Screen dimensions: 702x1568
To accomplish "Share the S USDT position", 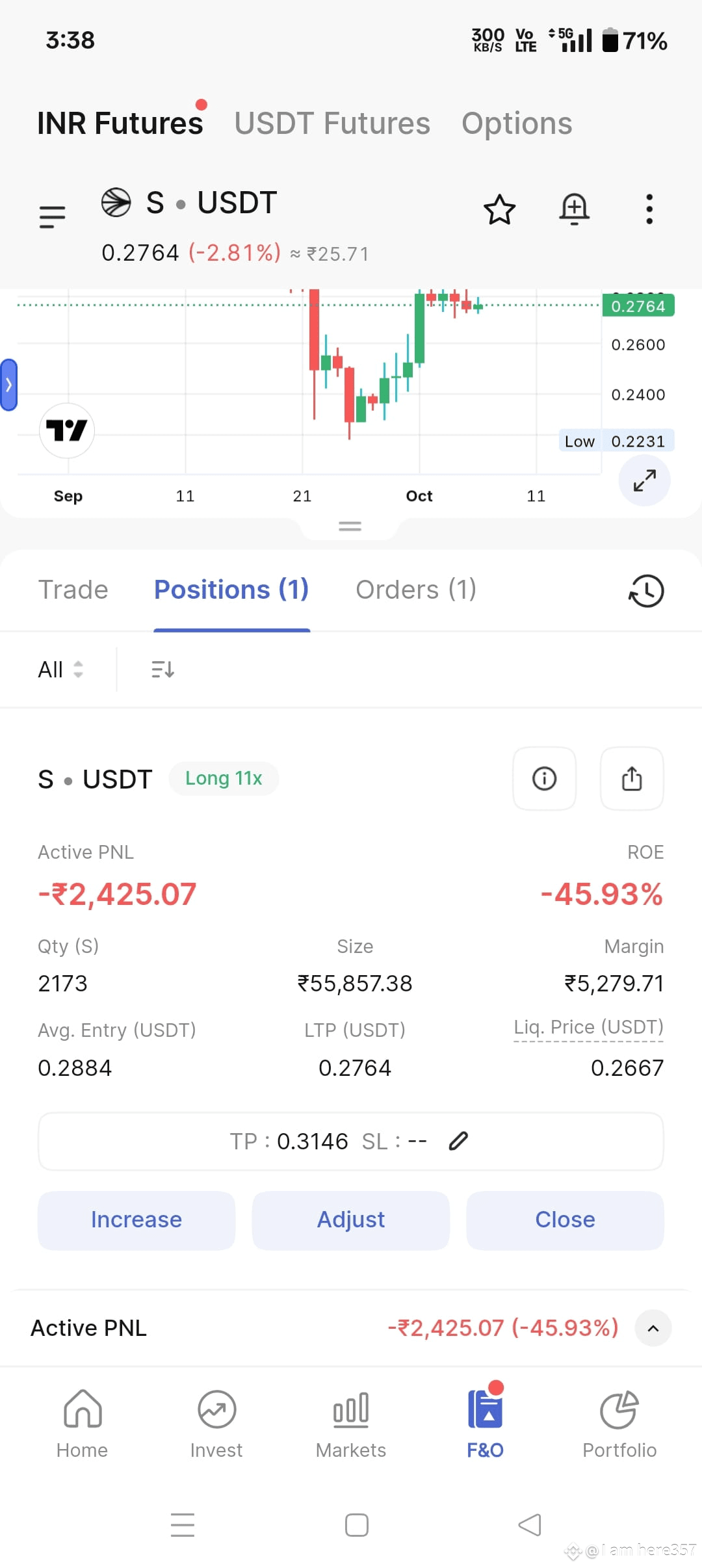I will [x=632, y=778].
